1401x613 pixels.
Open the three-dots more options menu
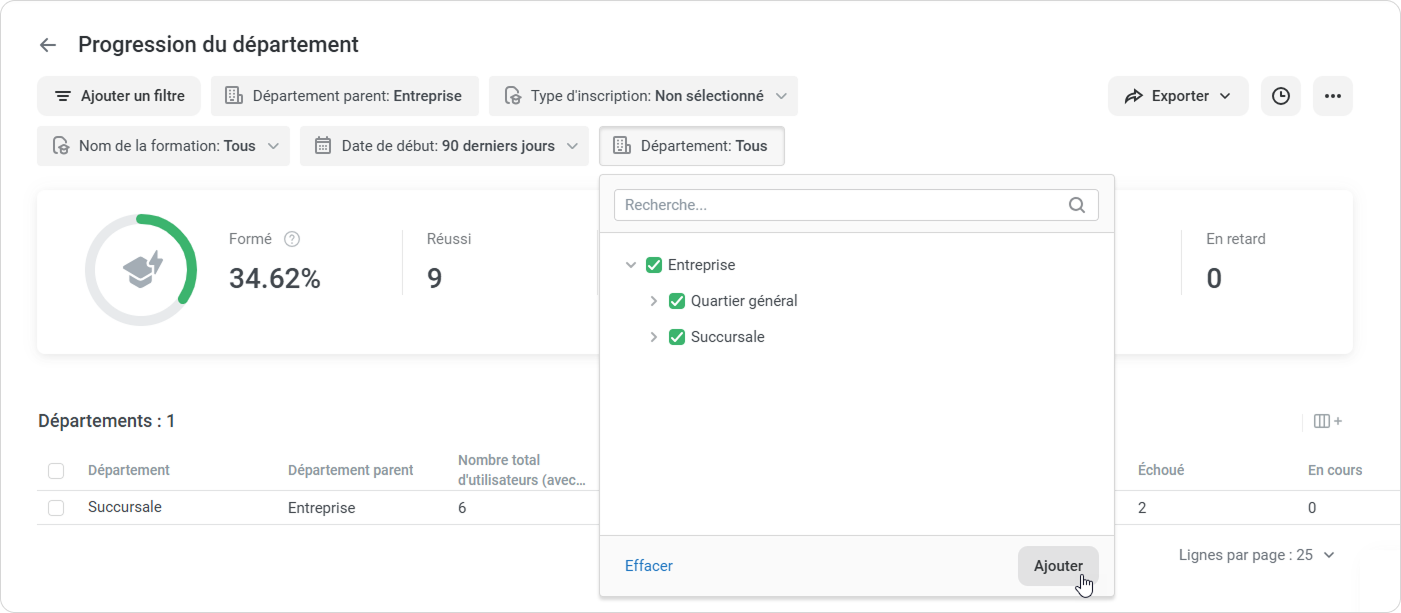1332,96
